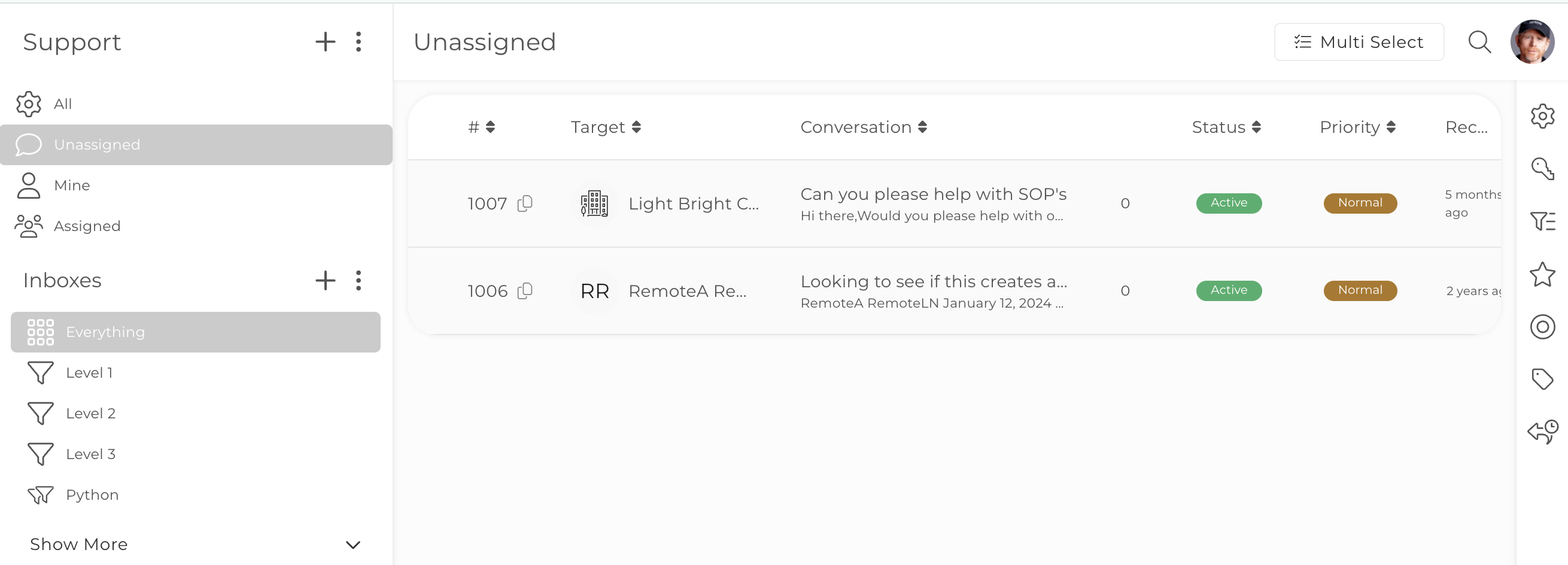The image size is (1568, 565).
Task: Click the plus icon next to Support
Action: click(325, 42)
